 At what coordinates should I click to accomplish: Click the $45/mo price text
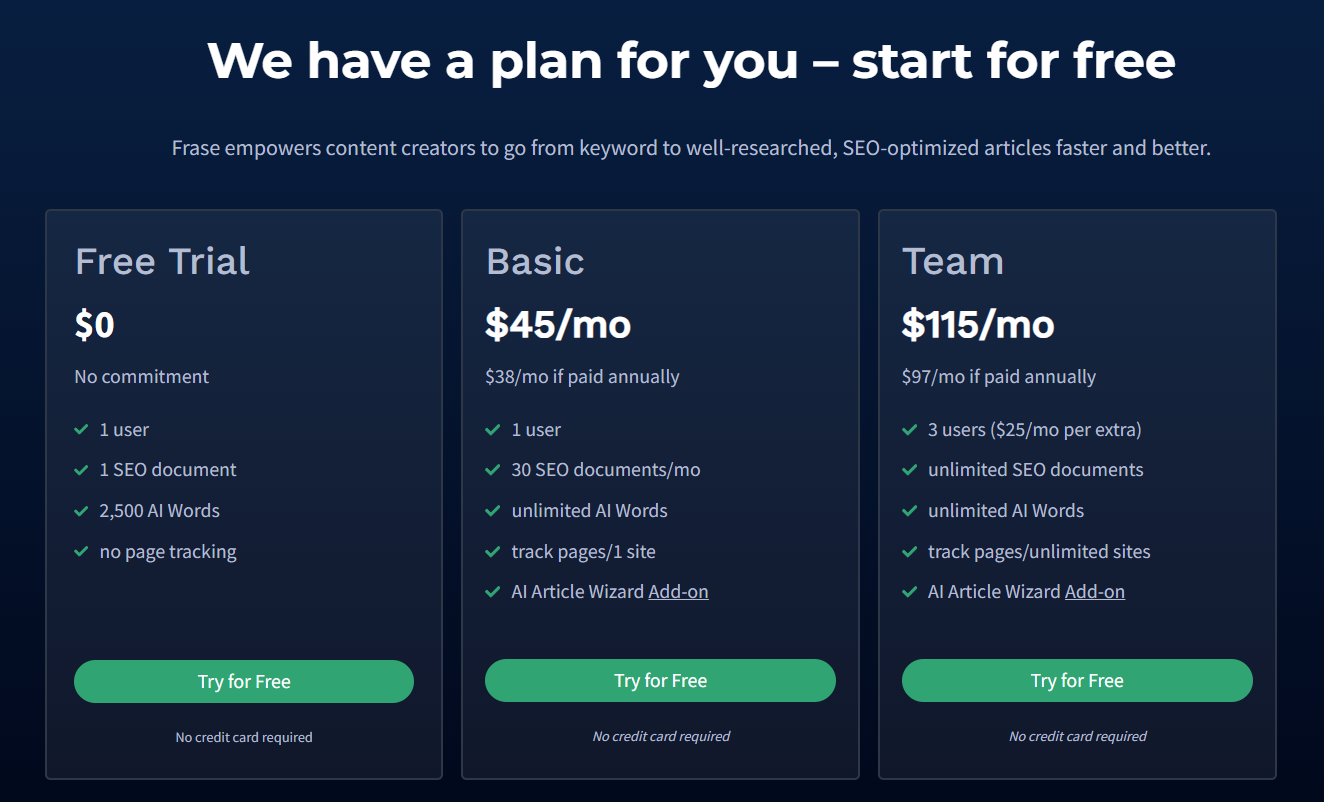tap(558, 325)
